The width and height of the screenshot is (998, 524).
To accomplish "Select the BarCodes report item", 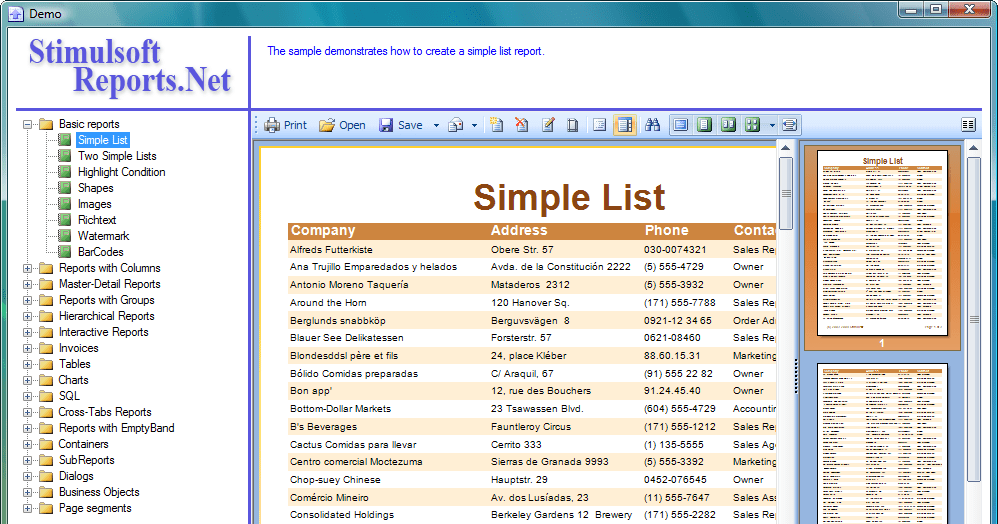I will point(100,252).
